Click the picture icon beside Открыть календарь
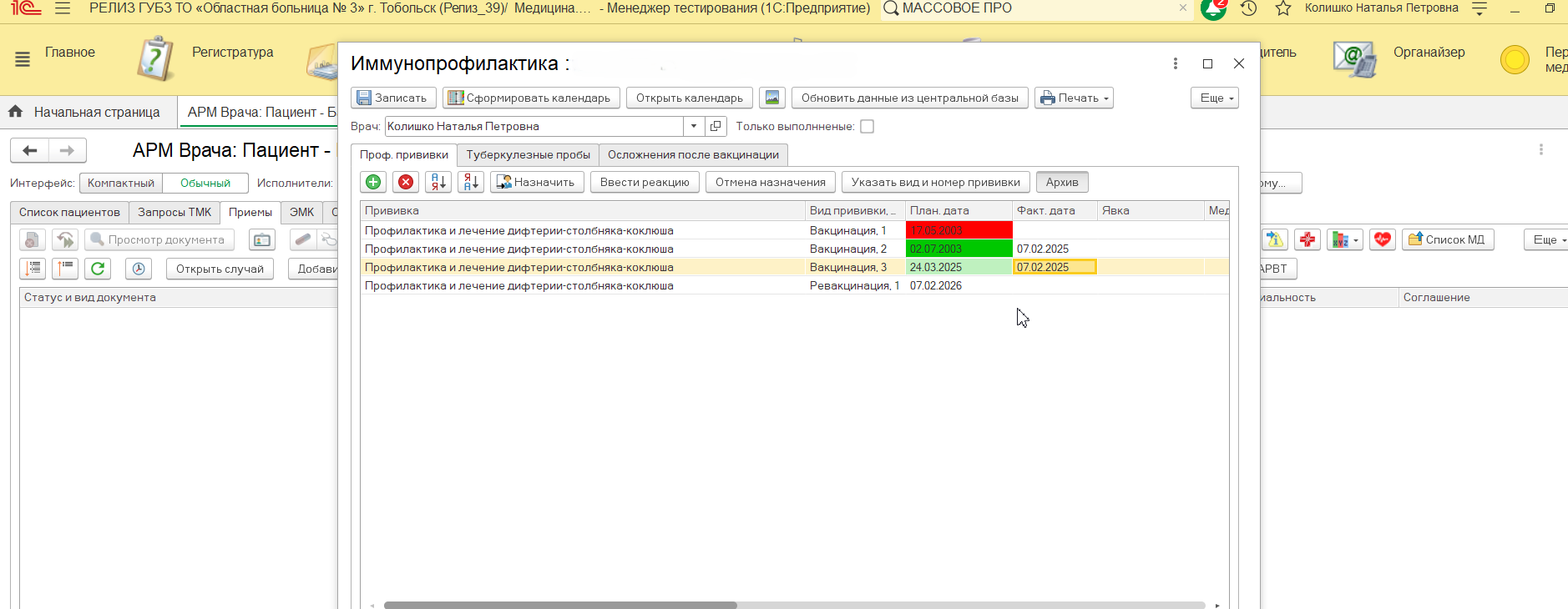This screenshot has height=609, width=1568. pos(772,98)
